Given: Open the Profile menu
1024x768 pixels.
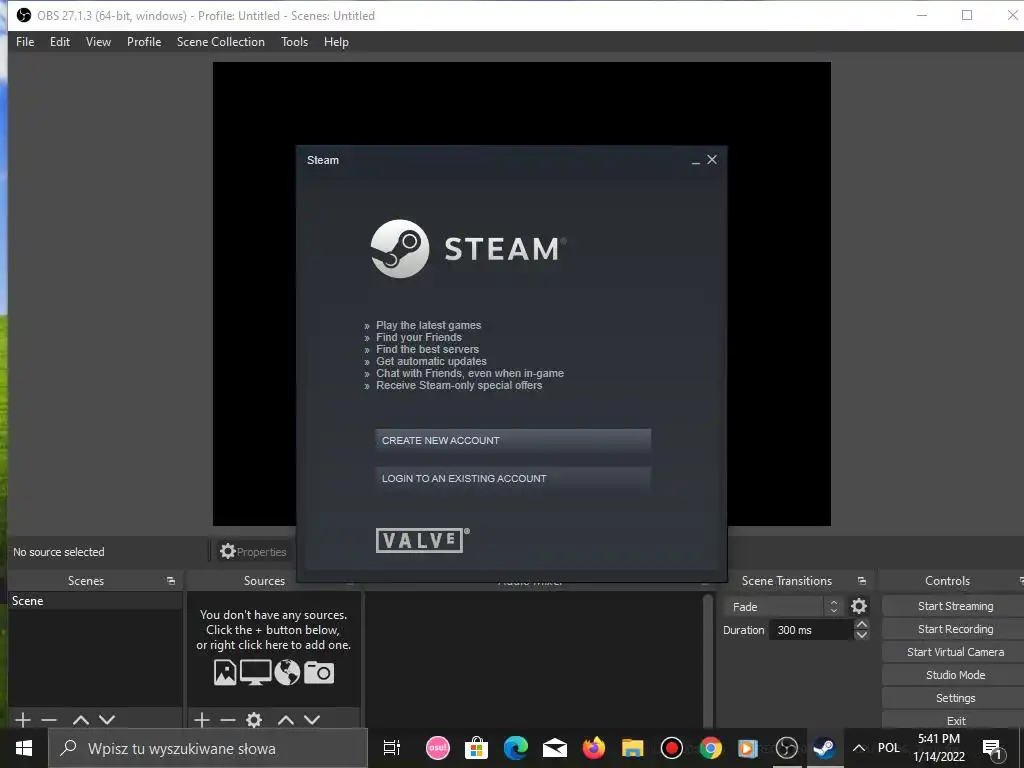Looking at the screenshot, I should point(144,42).
